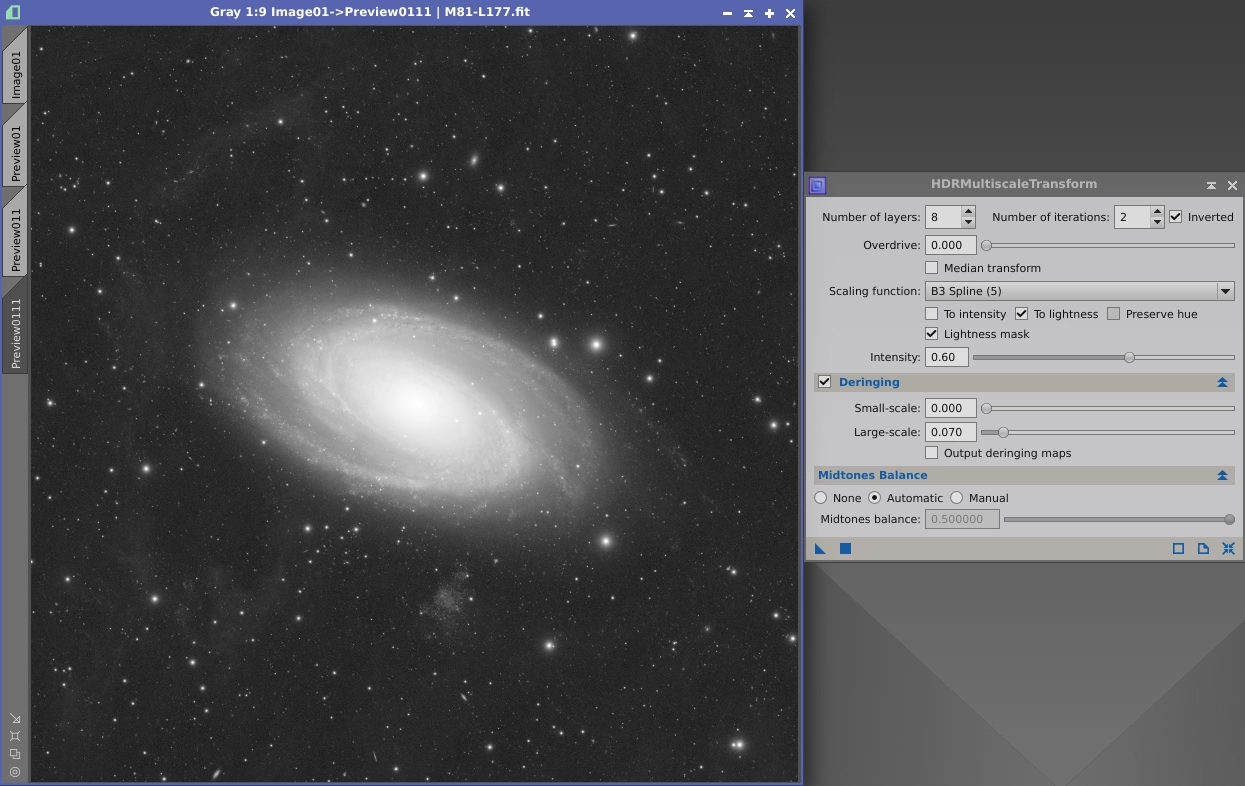Uncheck the Lightness mask option
The image size is (1245, 786).
(x=932, y=334)
